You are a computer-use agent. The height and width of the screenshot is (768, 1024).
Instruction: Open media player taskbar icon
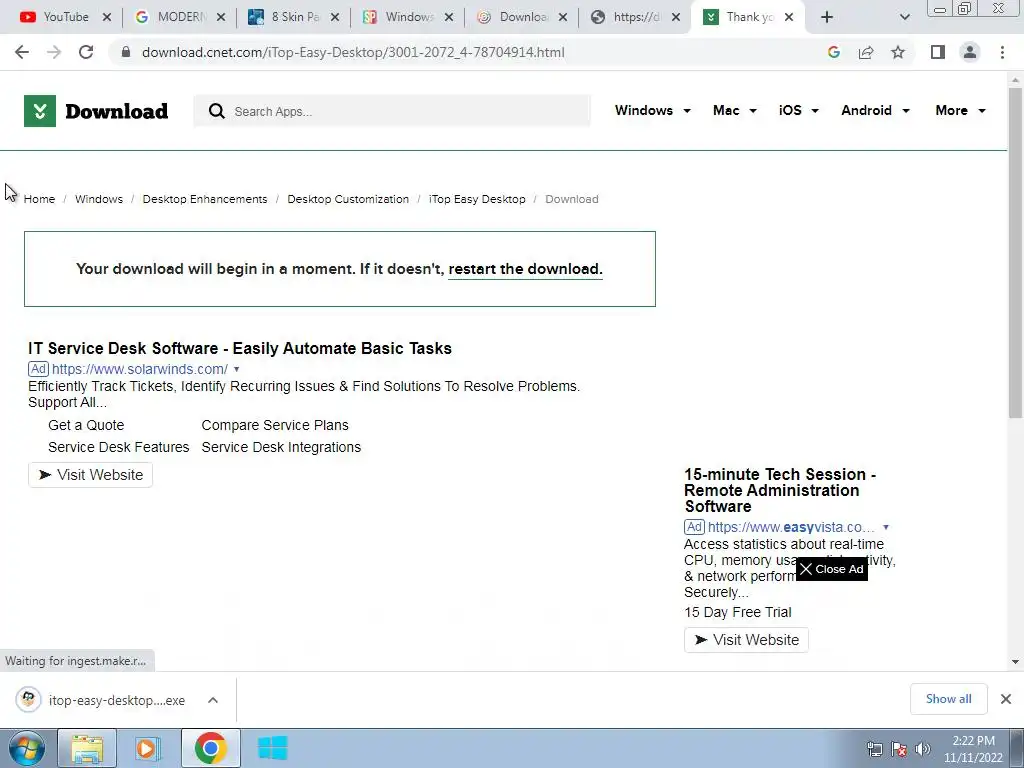(x=148, y=748)
